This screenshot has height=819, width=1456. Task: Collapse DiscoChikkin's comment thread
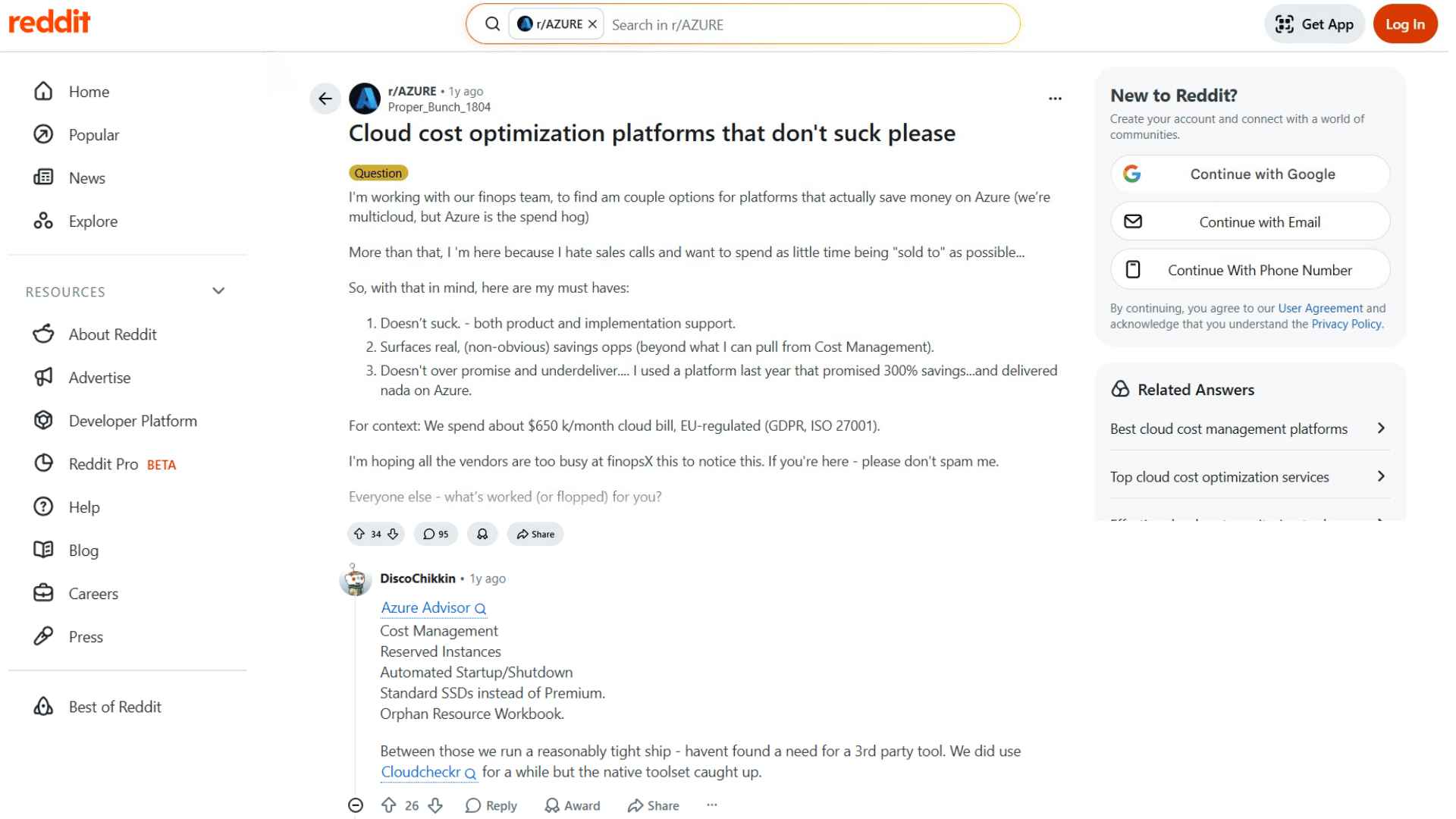pos(356,805)
